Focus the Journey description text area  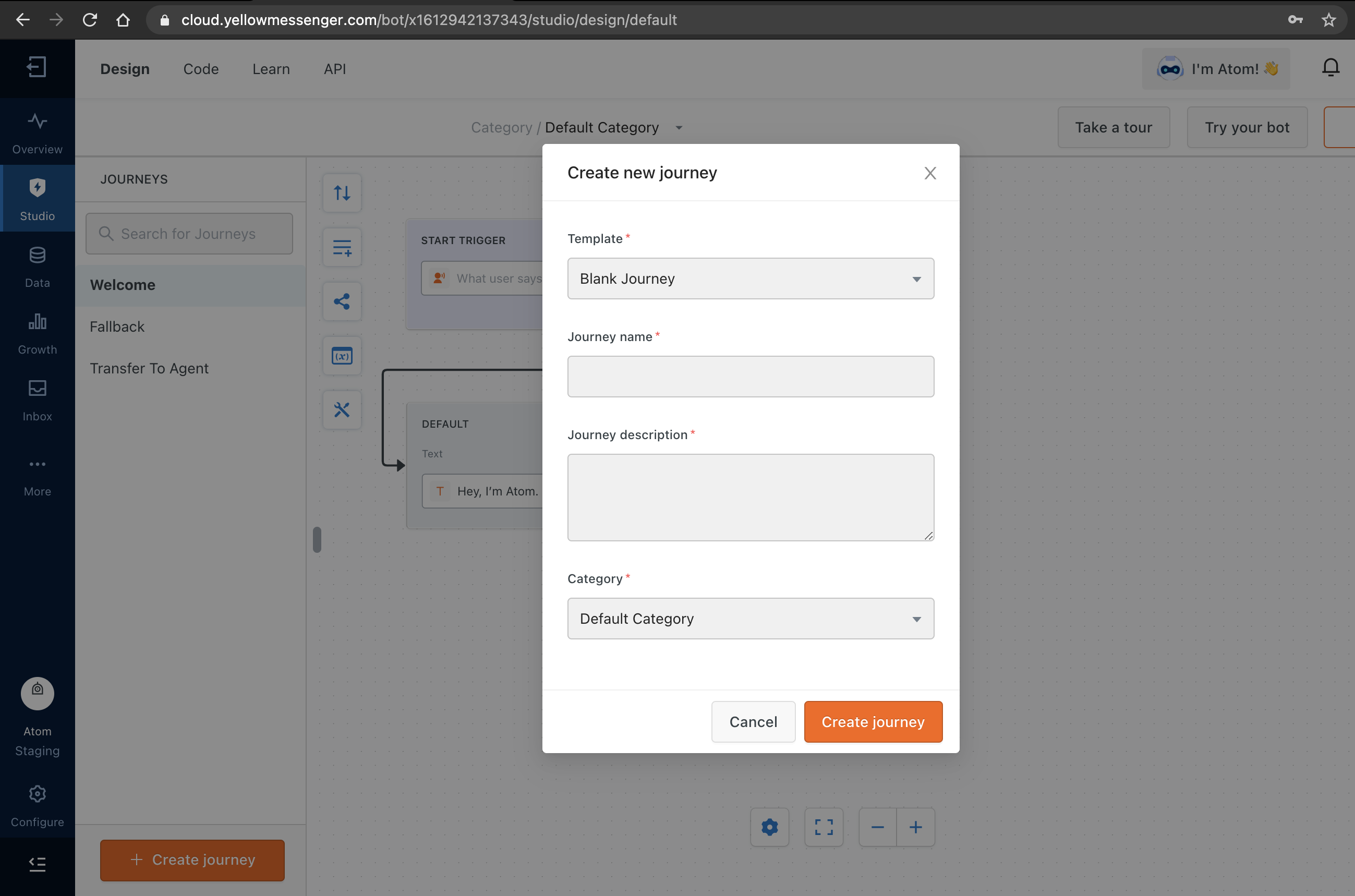tap(751, 497)
